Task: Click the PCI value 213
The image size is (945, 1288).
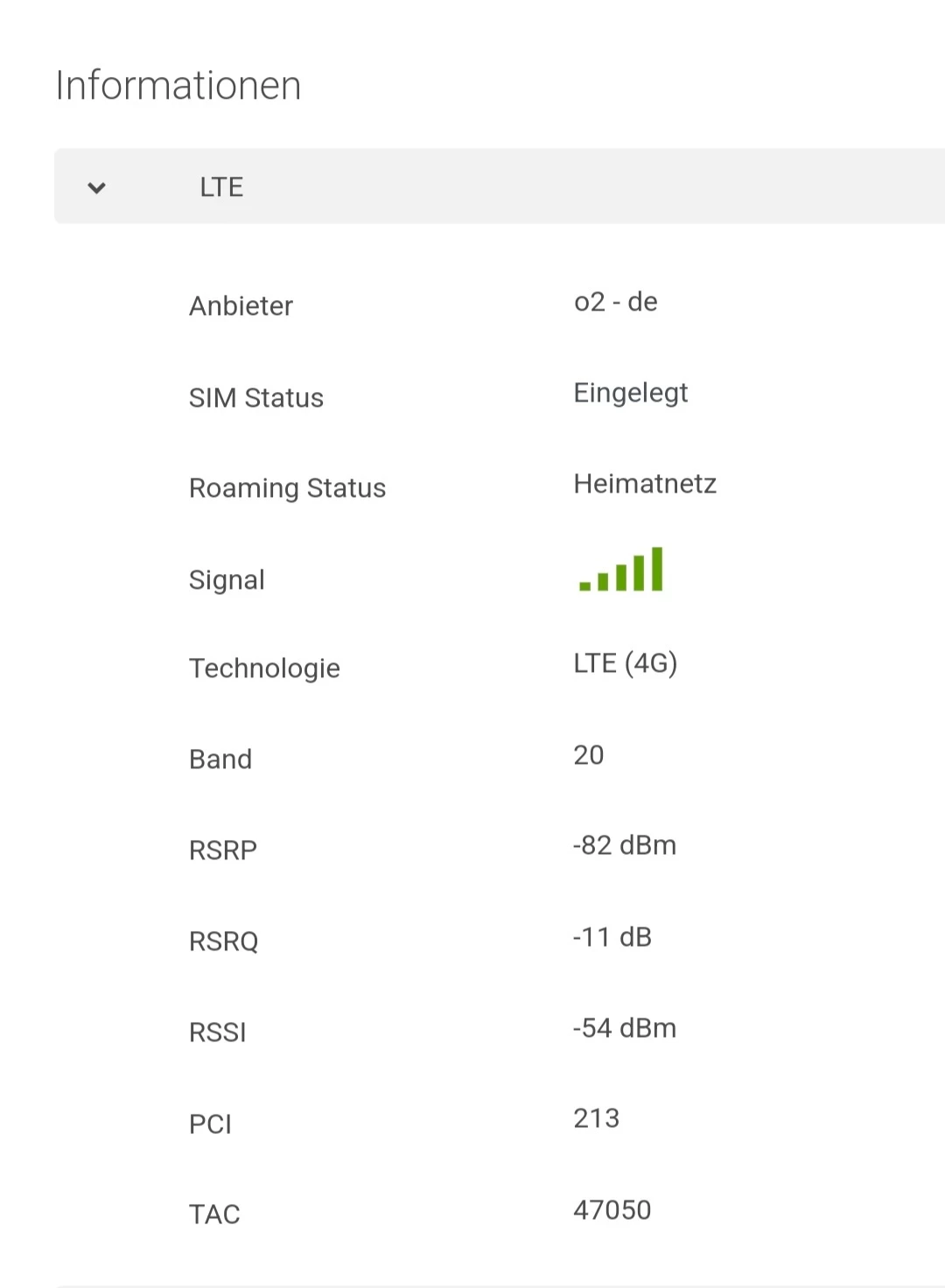Action: [596, 1118]
